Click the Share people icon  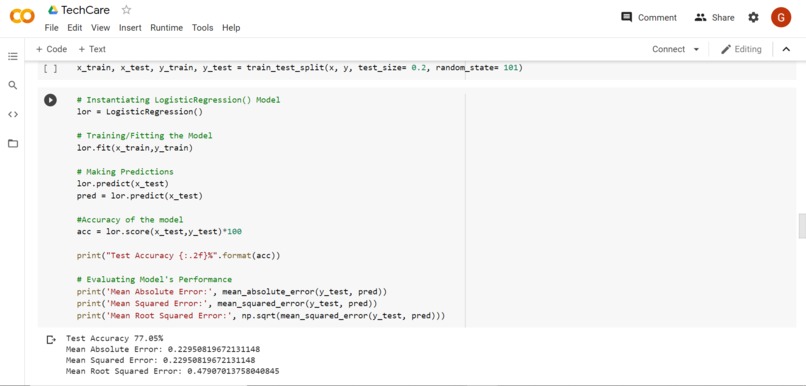[x=700, y=17]
